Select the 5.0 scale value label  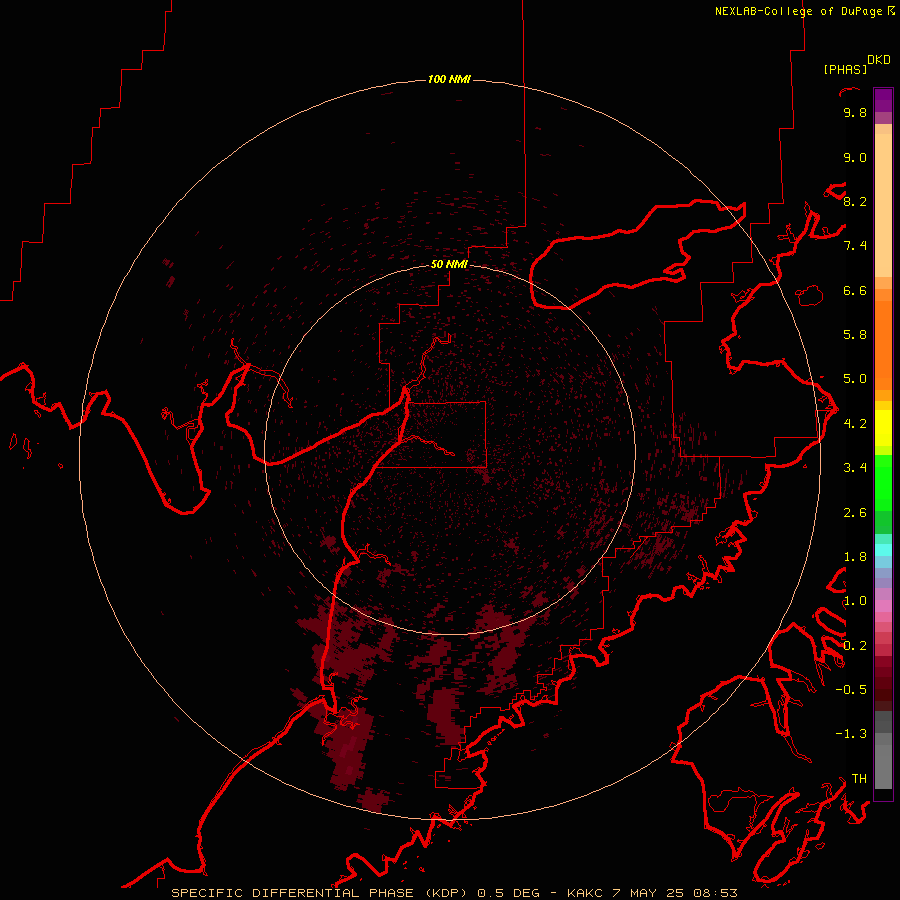[x=855, y=379]
